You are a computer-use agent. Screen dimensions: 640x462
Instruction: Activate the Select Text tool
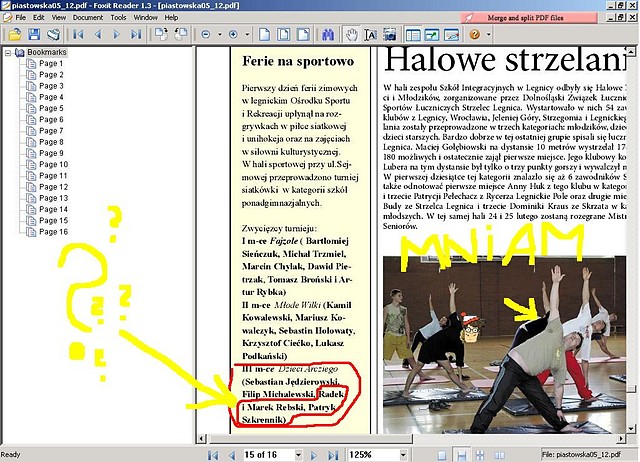371,35
